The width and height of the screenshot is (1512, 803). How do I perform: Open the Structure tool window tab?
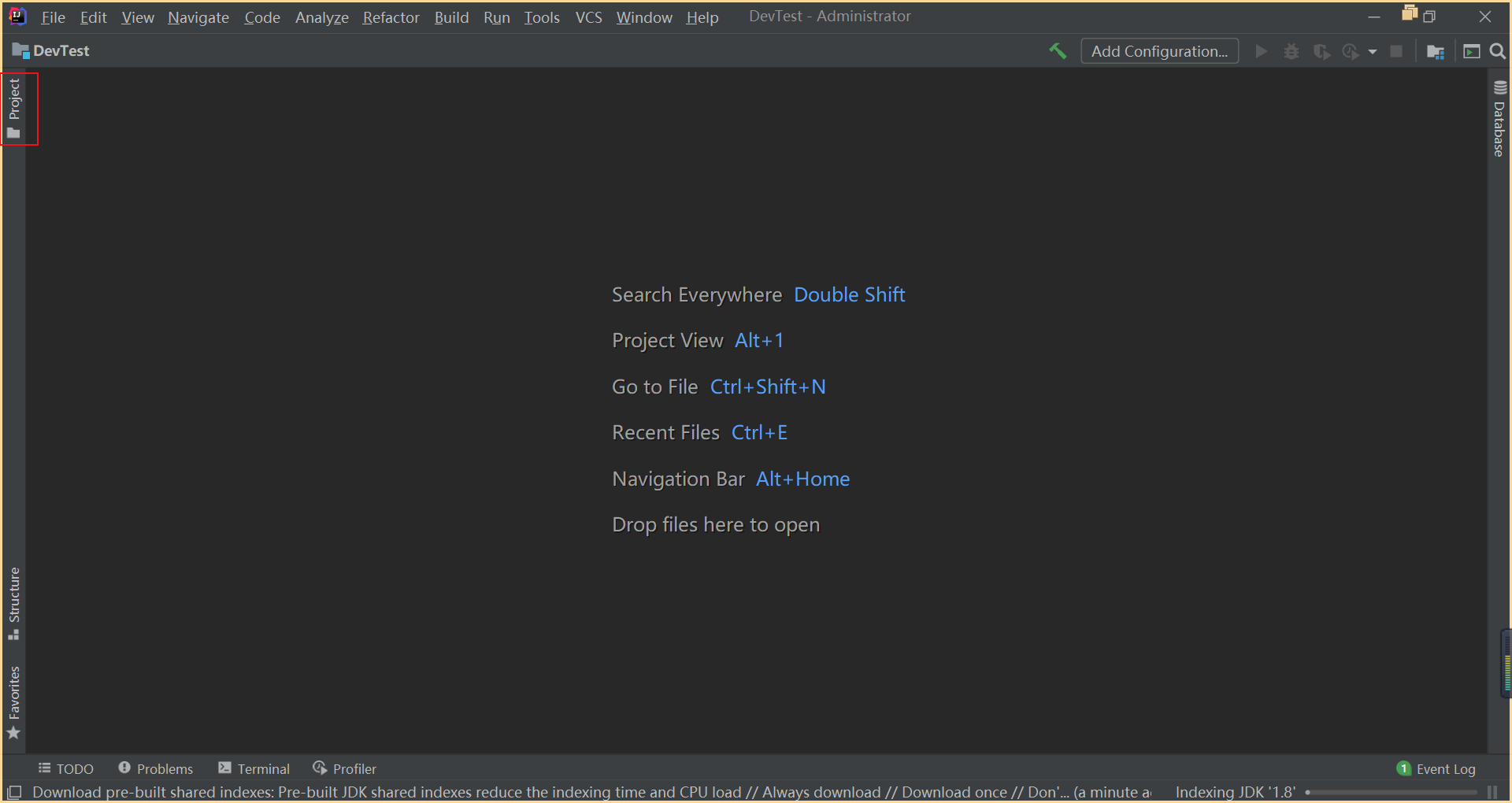tap(14, 603)
